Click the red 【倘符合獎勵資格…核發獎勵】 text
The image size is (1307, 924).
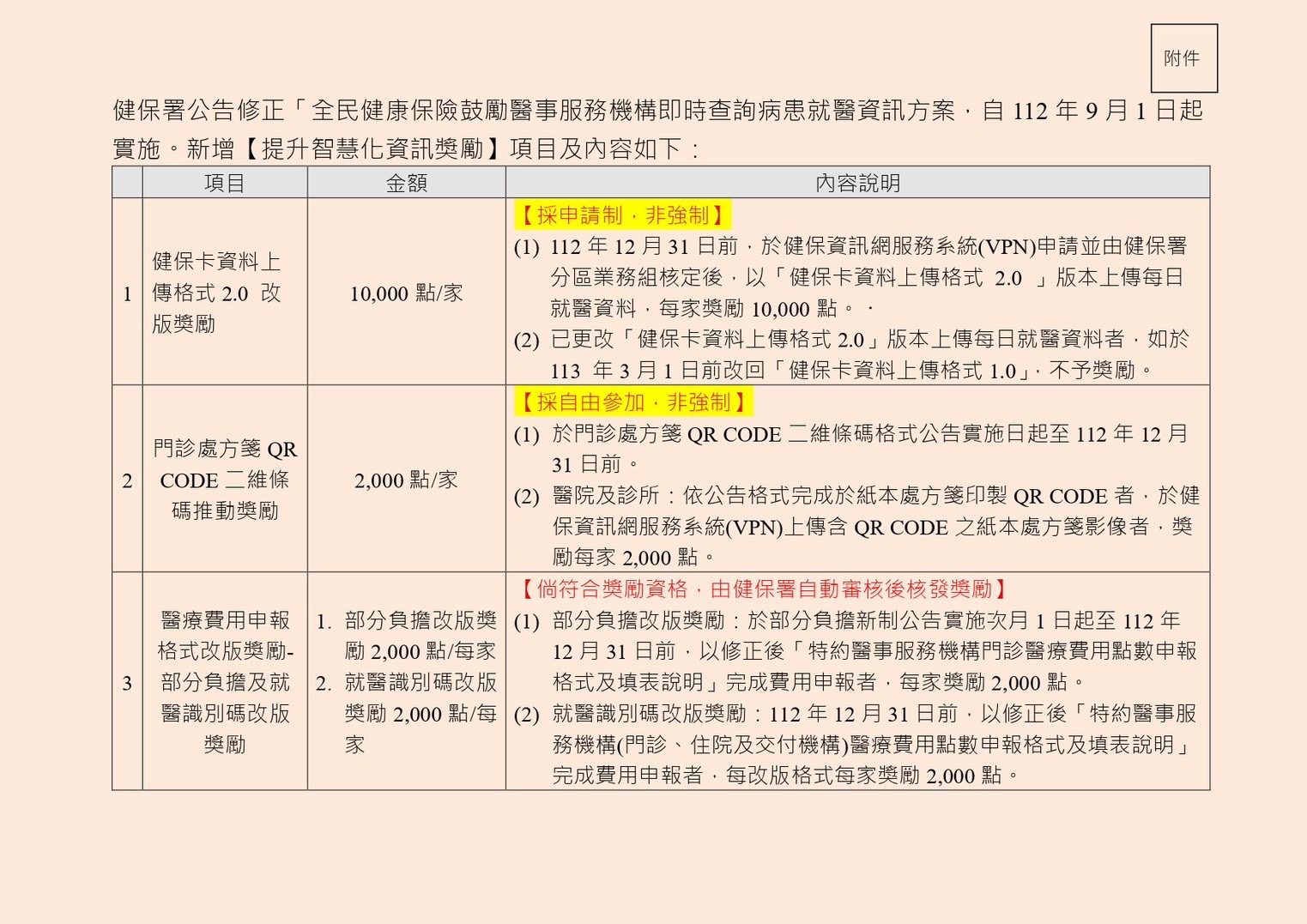(764, 589)
